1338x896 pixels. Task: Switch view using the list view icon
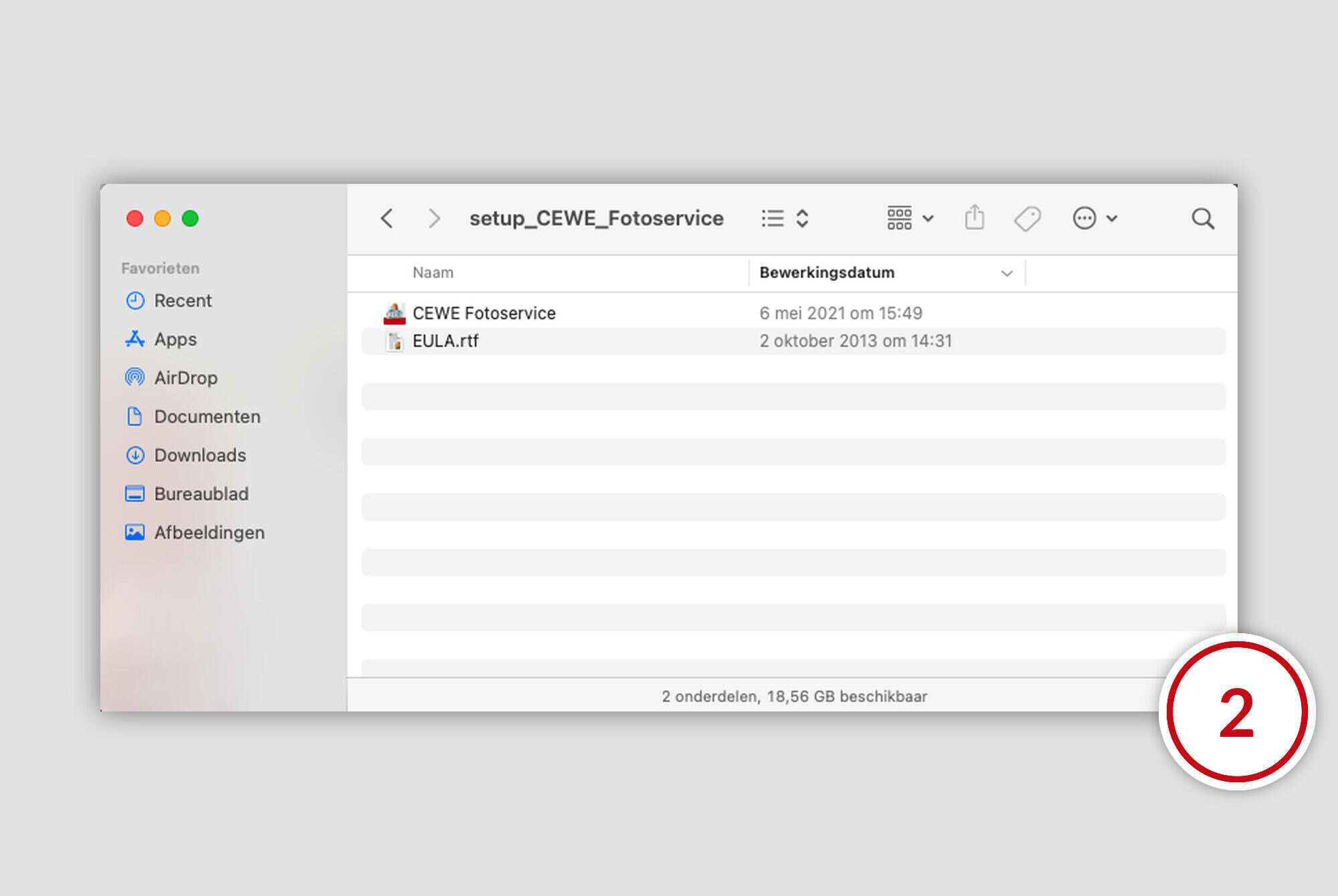point(773,219)
